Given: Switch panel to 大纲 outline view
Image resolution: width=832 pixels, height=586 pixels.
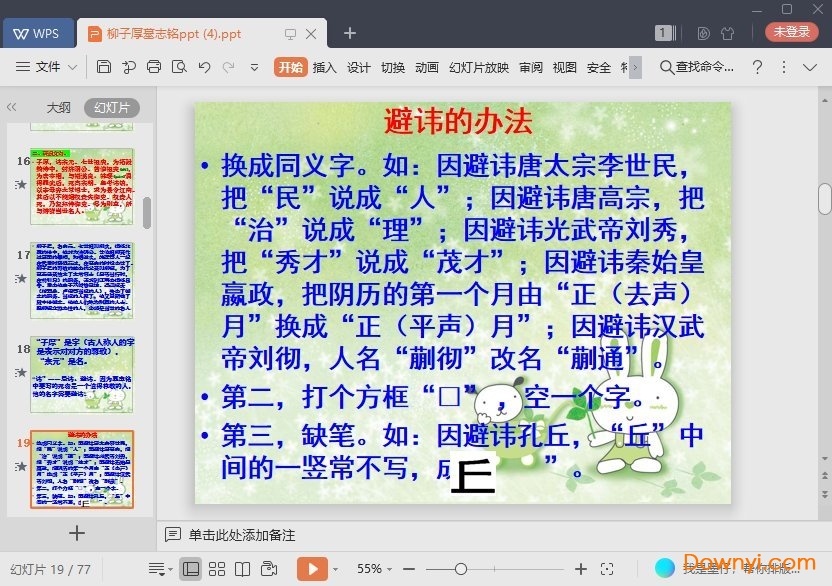Looking at the screenshot, I should coord(58,108).
